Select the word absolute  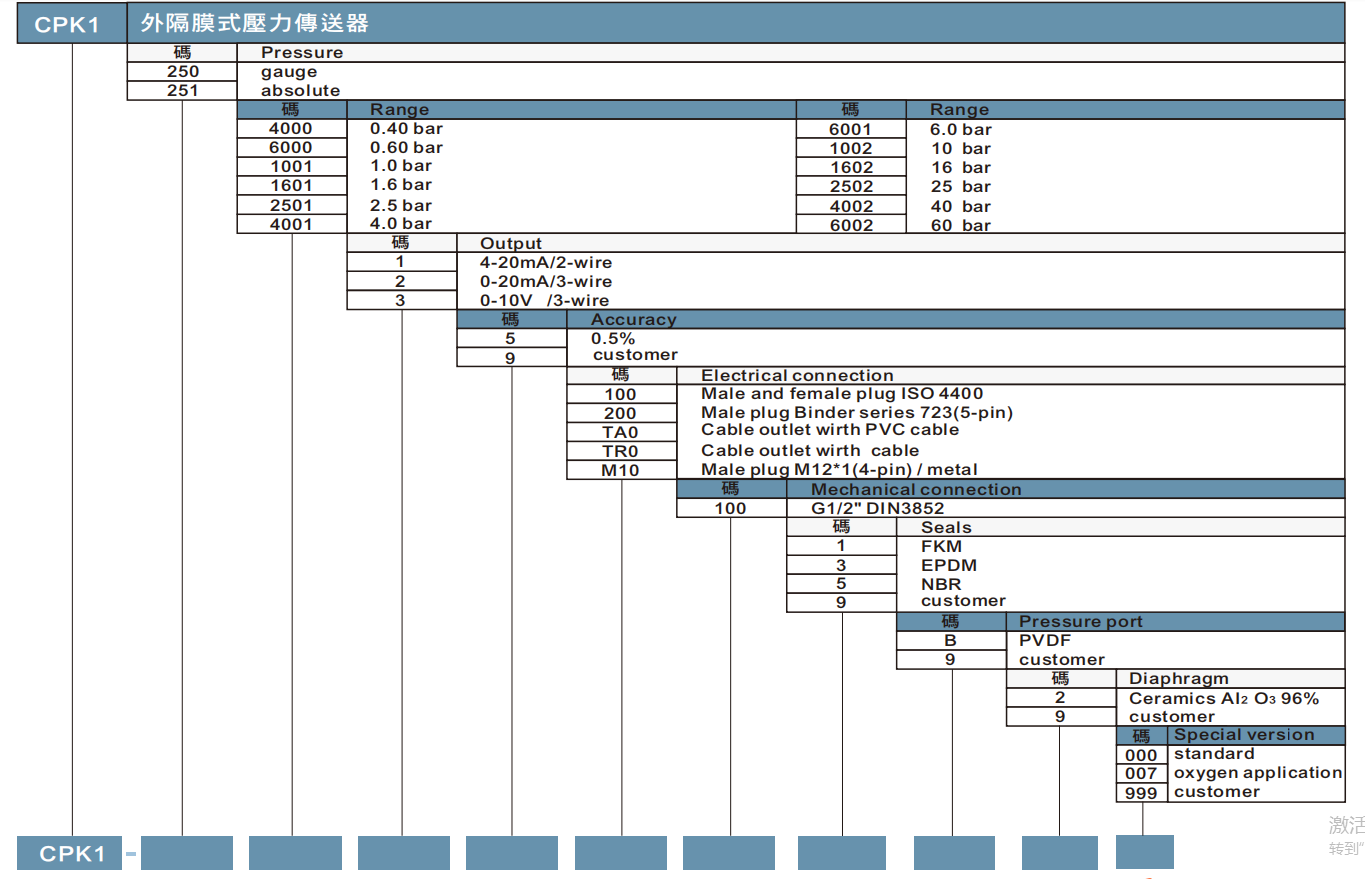coord(301,90)
